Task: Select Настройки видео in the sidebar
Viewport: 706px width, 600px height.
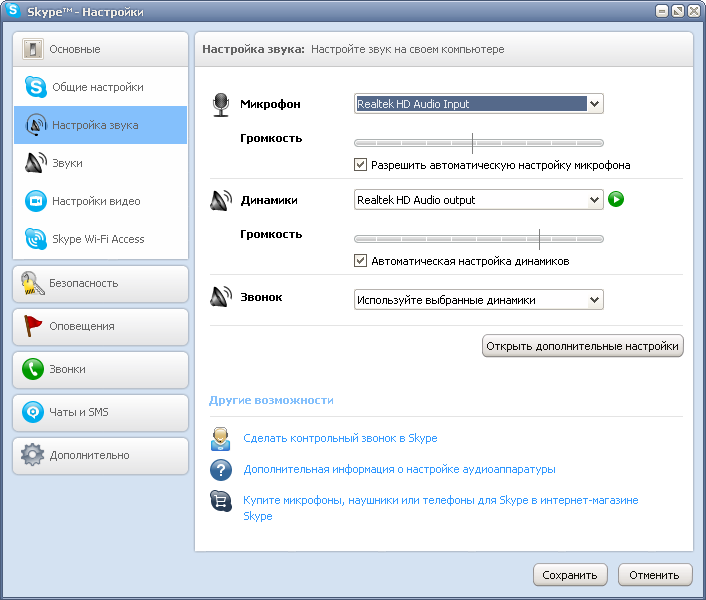Action: (x=100, y=201)
